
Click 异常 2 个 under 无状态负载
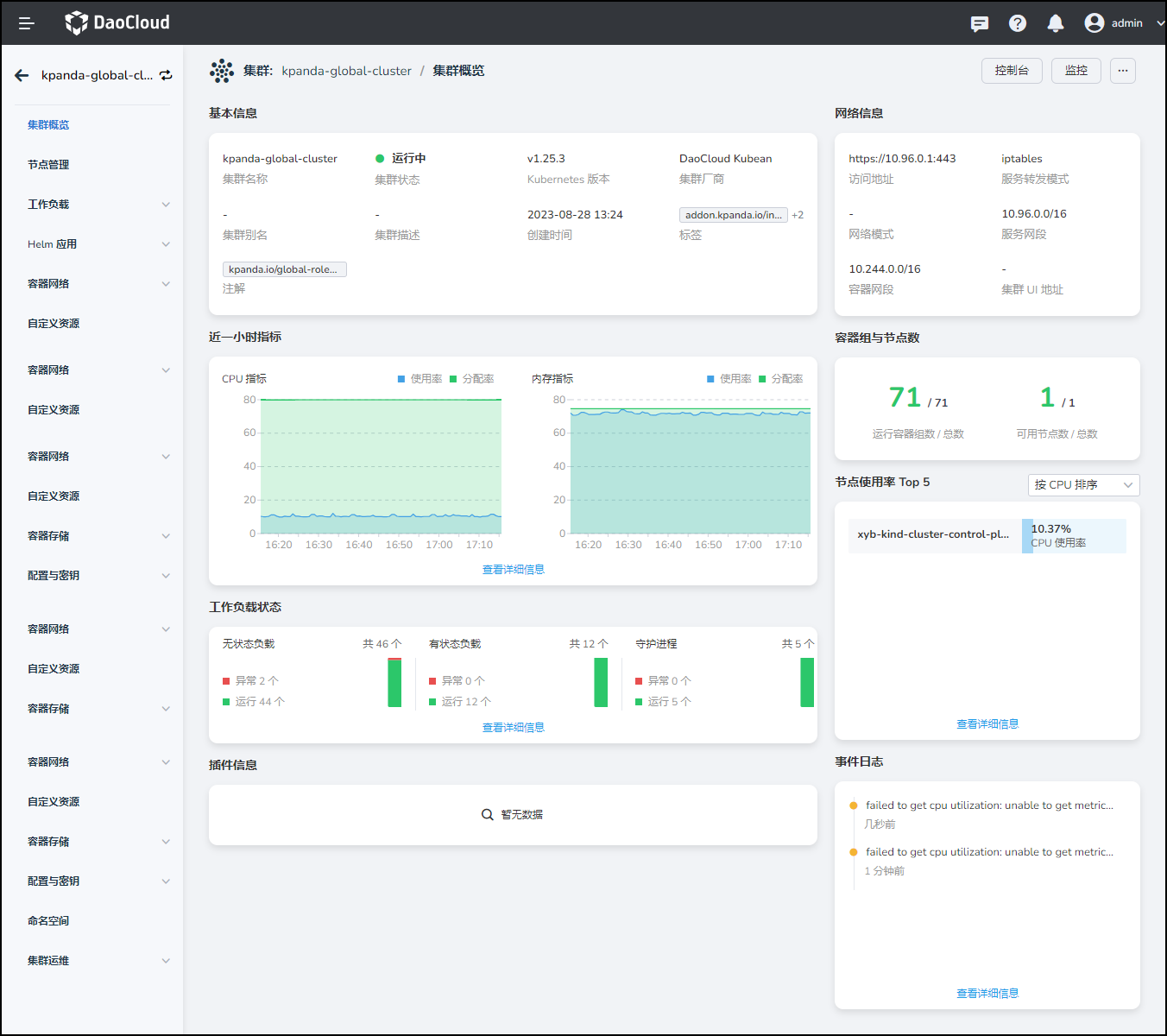tap(257, 681)
